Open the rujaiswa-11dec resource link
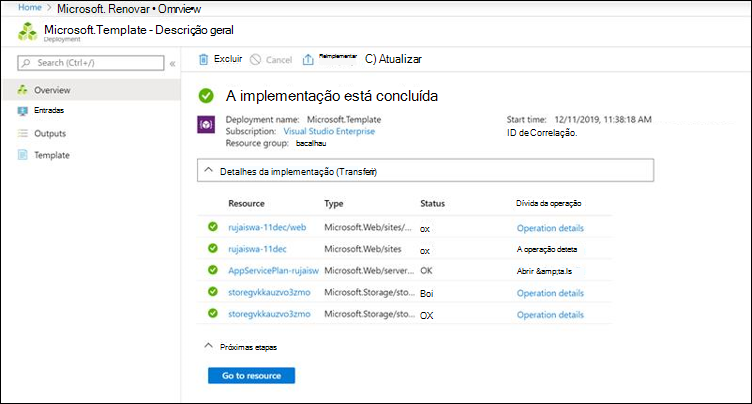The height and width of the screenshot is (404, 752). coord(258,249)
